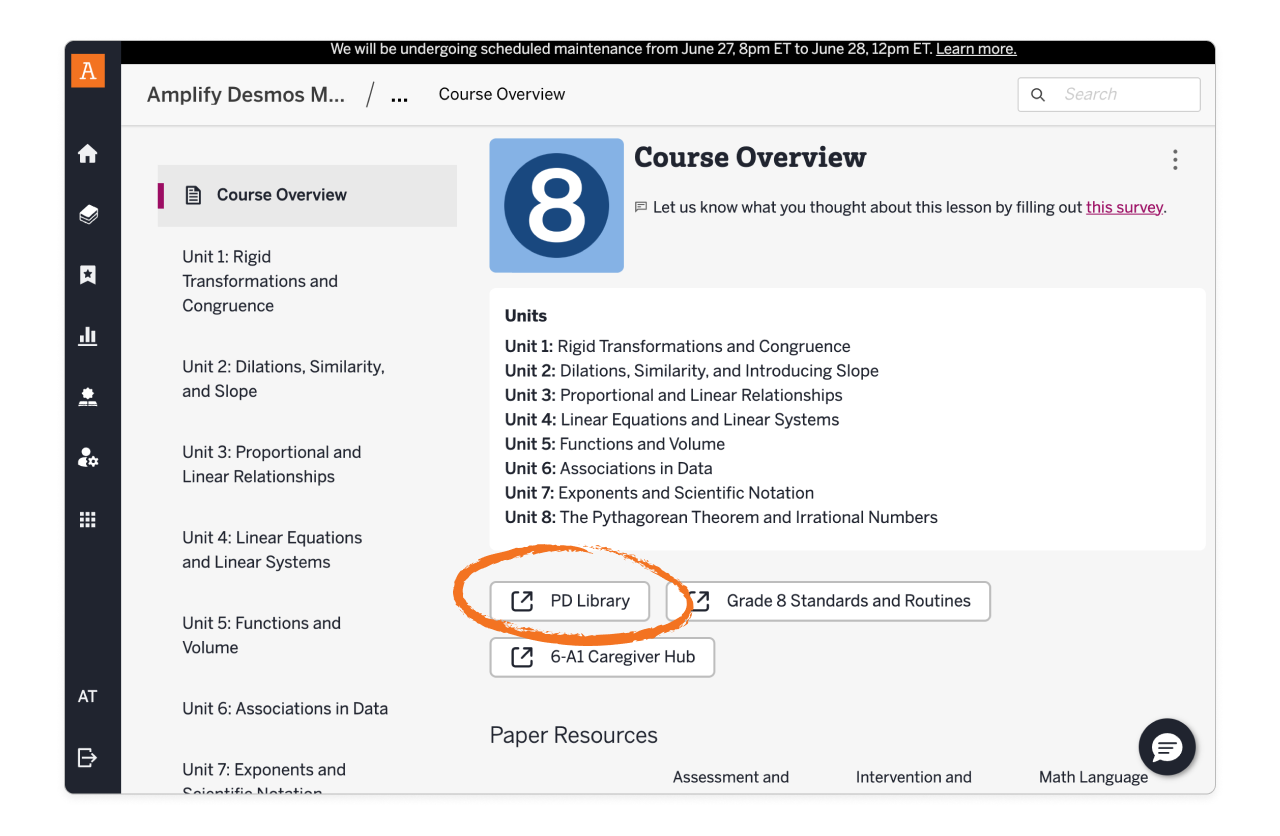Image resolution: width=1280 pixels, height=836 pixels.
Task: Follow the 'this survey' link
Action: 1124,208
